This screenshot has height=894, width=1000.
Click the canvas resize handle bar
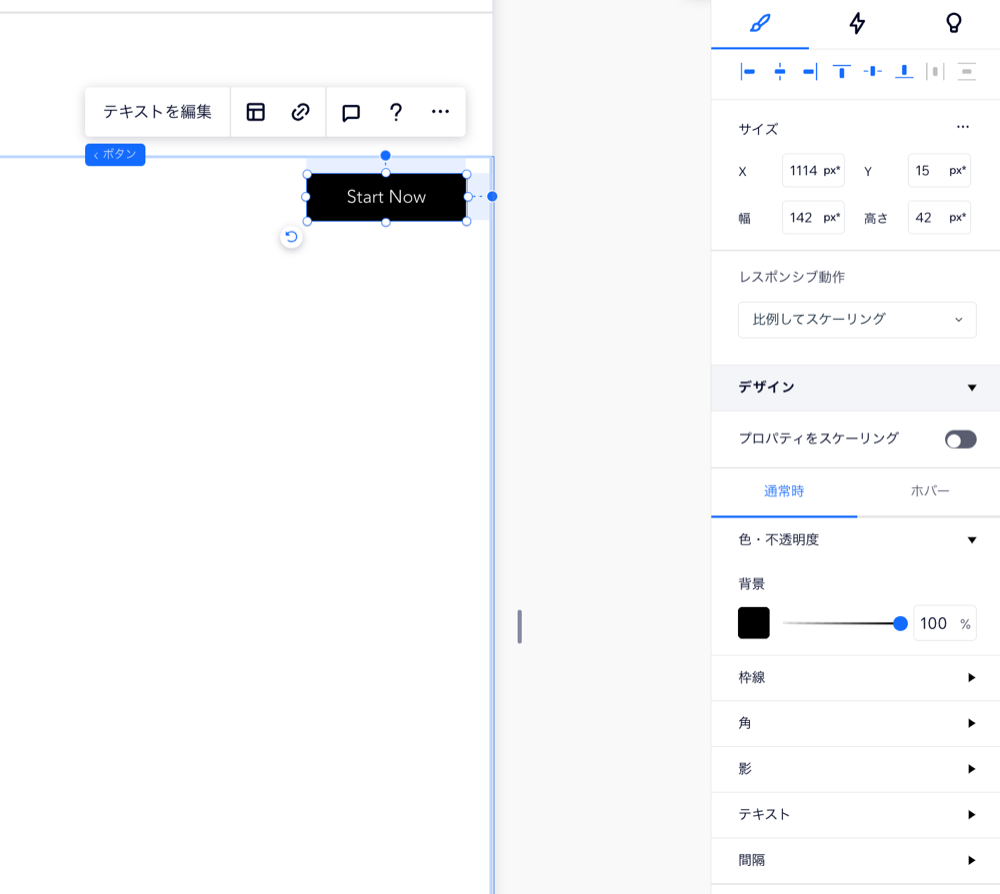point(520,626)
